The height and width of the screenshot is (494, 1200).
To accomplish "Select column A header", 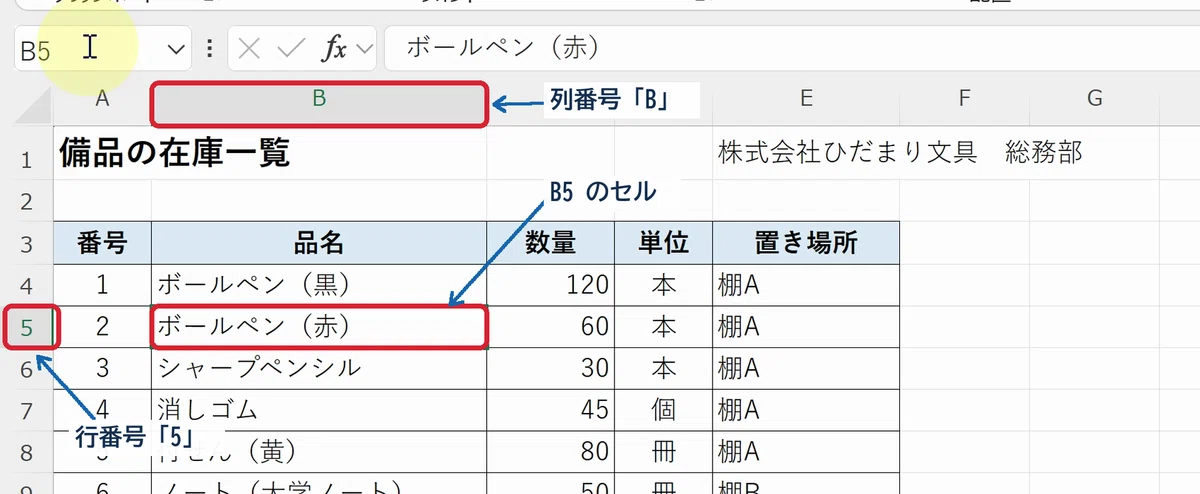I will coord(102,98).
